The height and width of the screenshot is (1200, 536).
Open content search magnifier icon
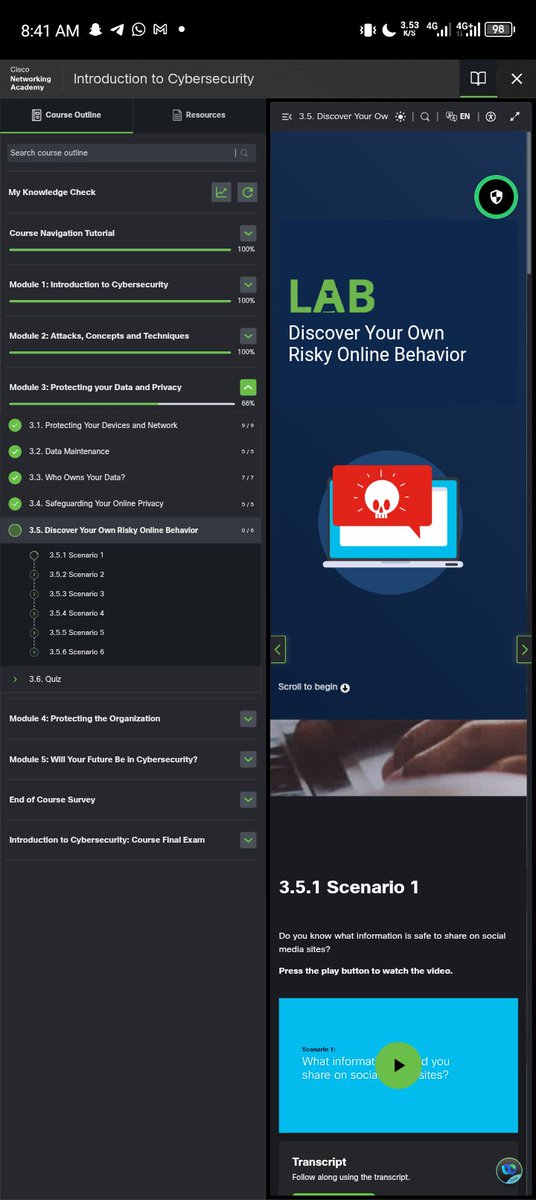click(x=425, y=116)
